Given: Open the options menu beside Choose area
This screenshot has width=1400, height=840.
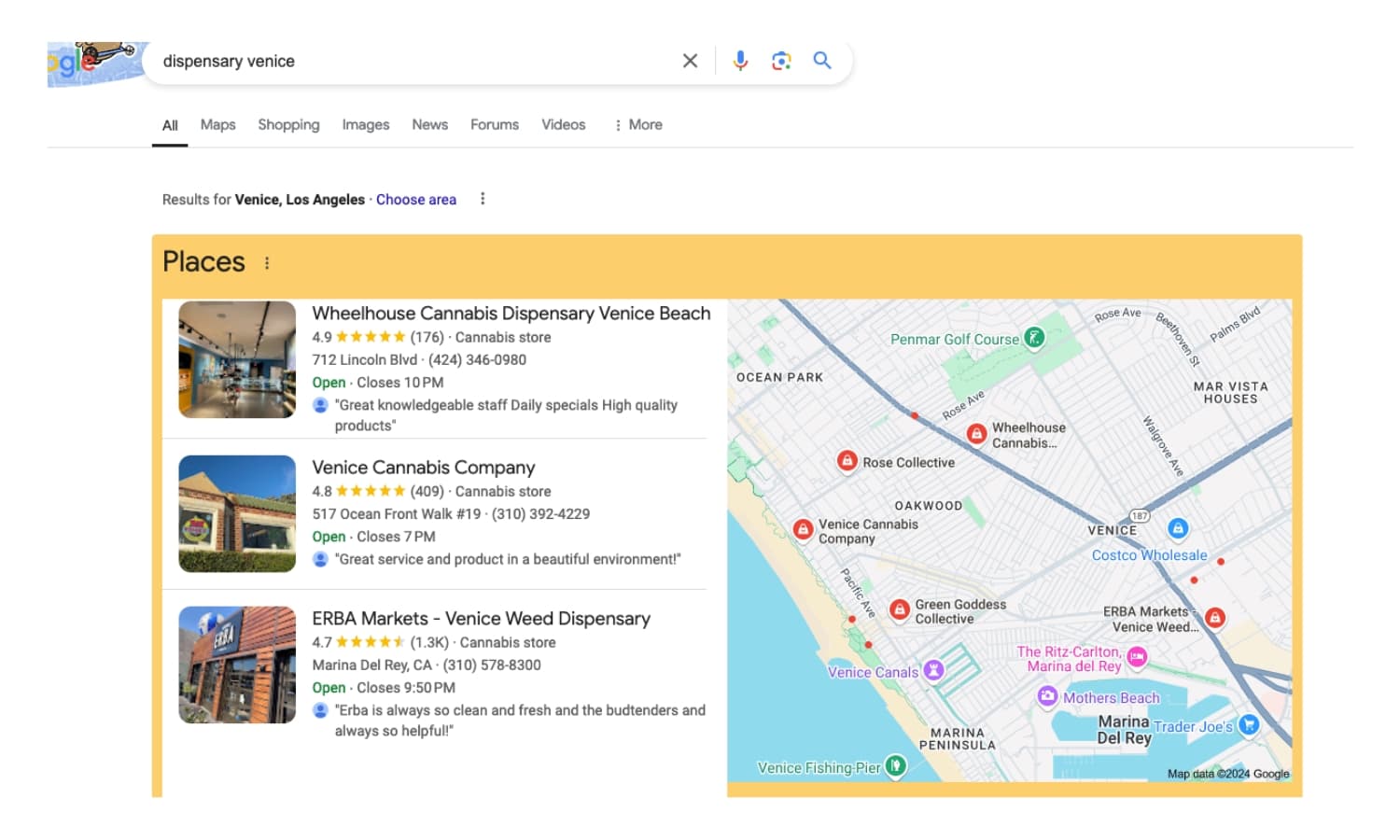Looking at the screenshot, I should [x=483, y=198].
